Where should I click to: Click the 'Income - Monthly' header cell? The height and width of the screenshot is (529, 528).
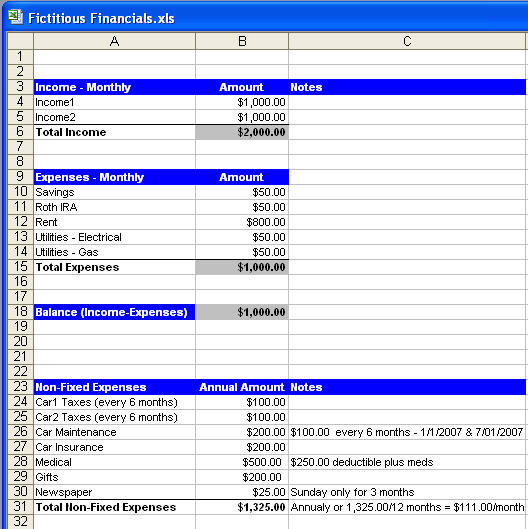point(114,87)
